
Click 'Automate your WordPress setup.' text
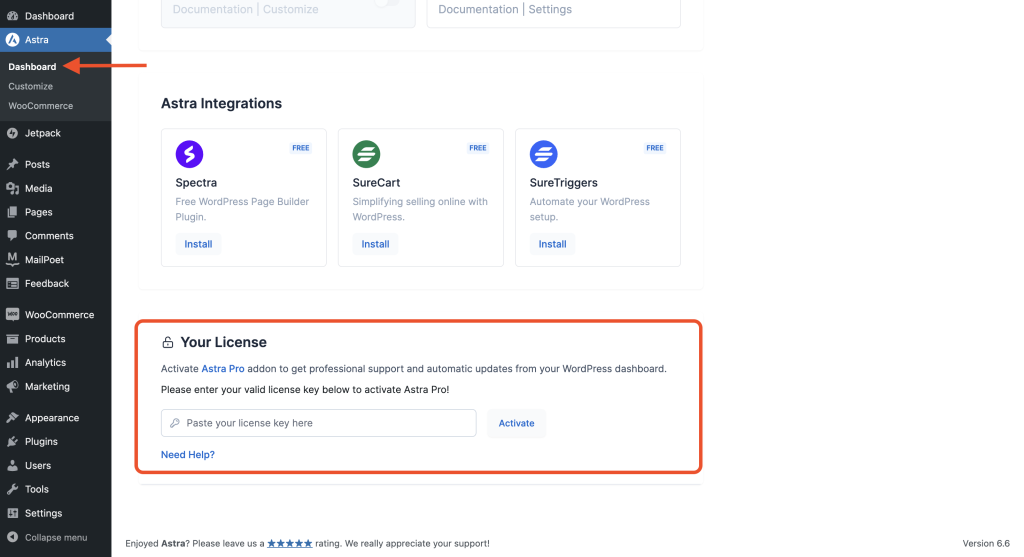point(590,209)
